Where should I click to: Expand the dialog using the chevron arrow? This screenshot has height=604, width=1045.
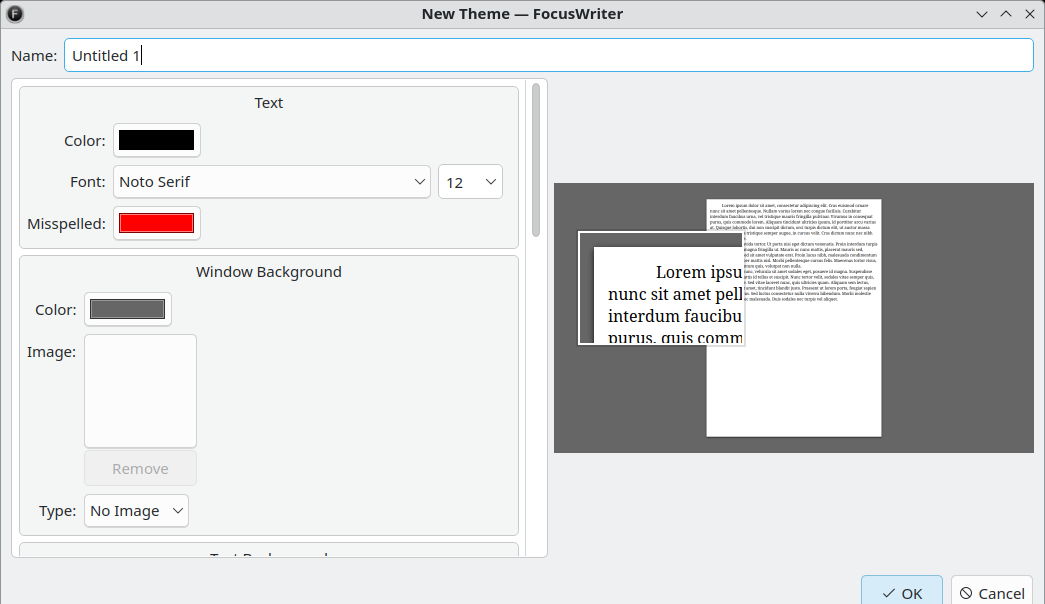coord(981,14)
